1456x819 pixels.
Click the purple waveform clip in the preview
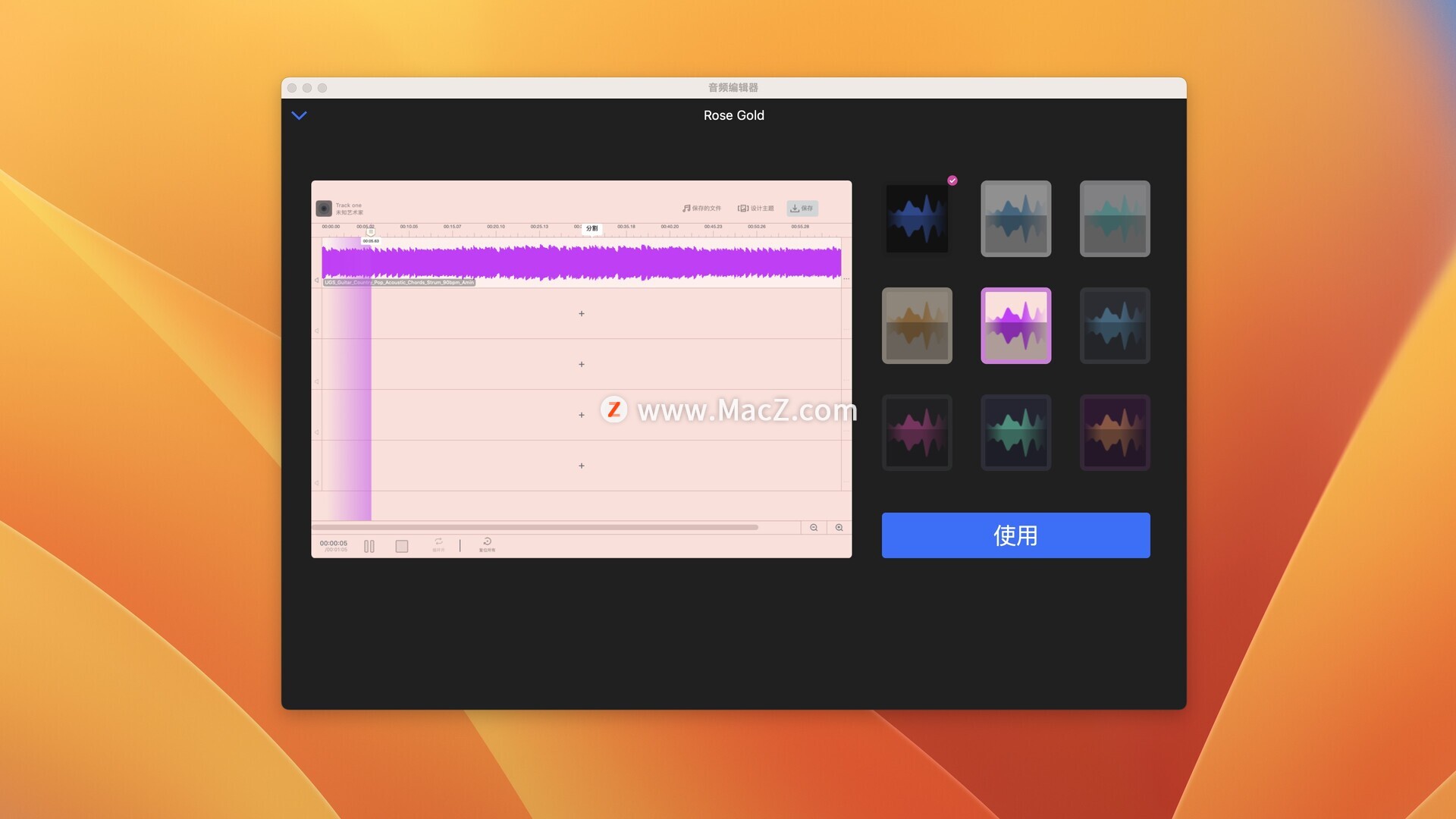click(x=582, y=262)
